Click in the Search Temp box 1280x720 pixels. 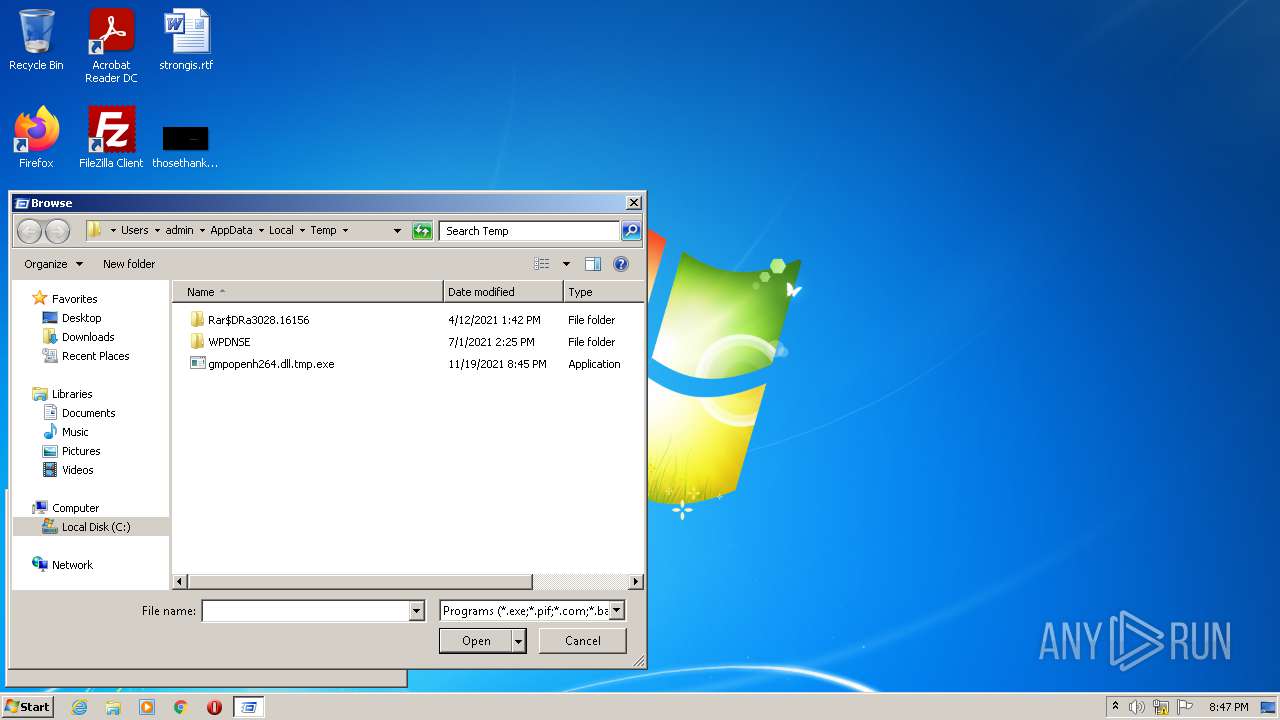529,231
